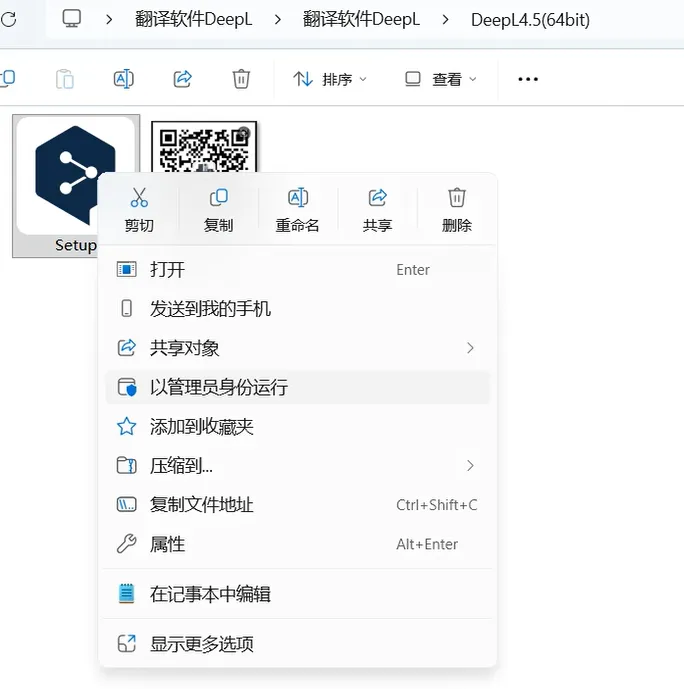This screenshot has width=684, height=689.
Task: Click 删除 delete in context menu
Action: point(457,210)
